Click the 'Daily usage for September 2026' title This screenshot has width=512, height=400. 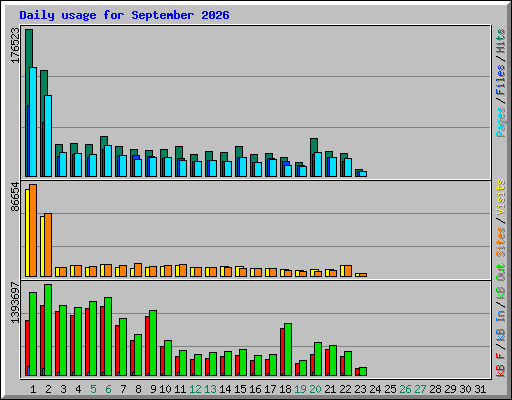(x=124, y=15)
